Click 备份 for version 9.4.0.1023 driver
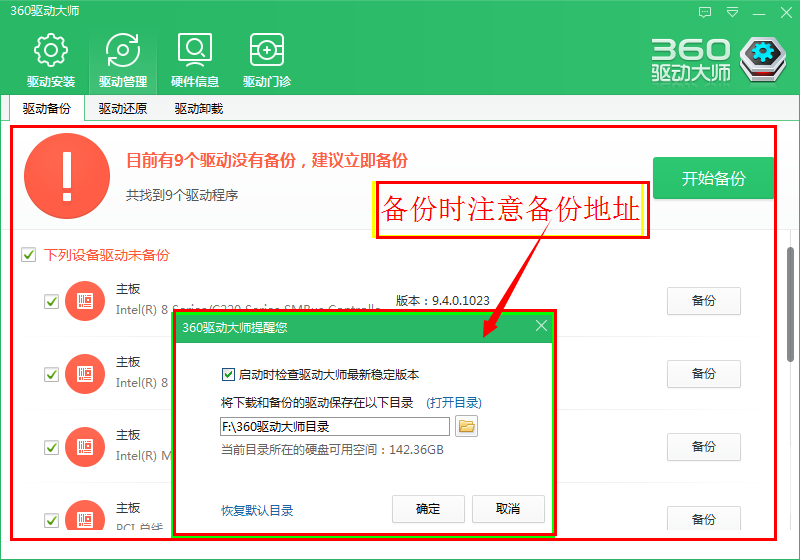The width and height of the screenshot is (800, 560). [704, 301]
